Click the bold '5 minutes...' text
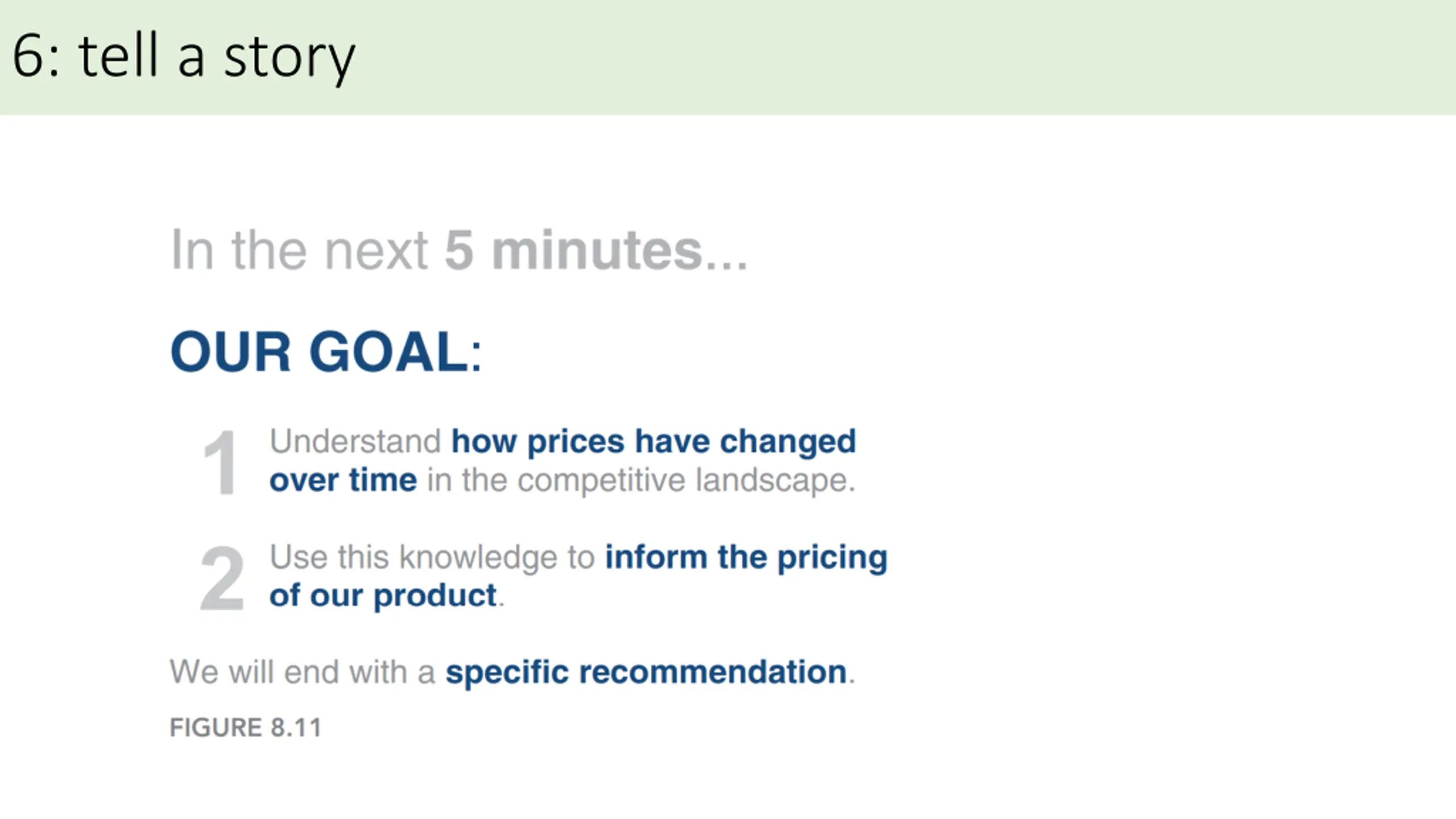This screenshot has width=1456, height=819. click(x=596, y=250)
